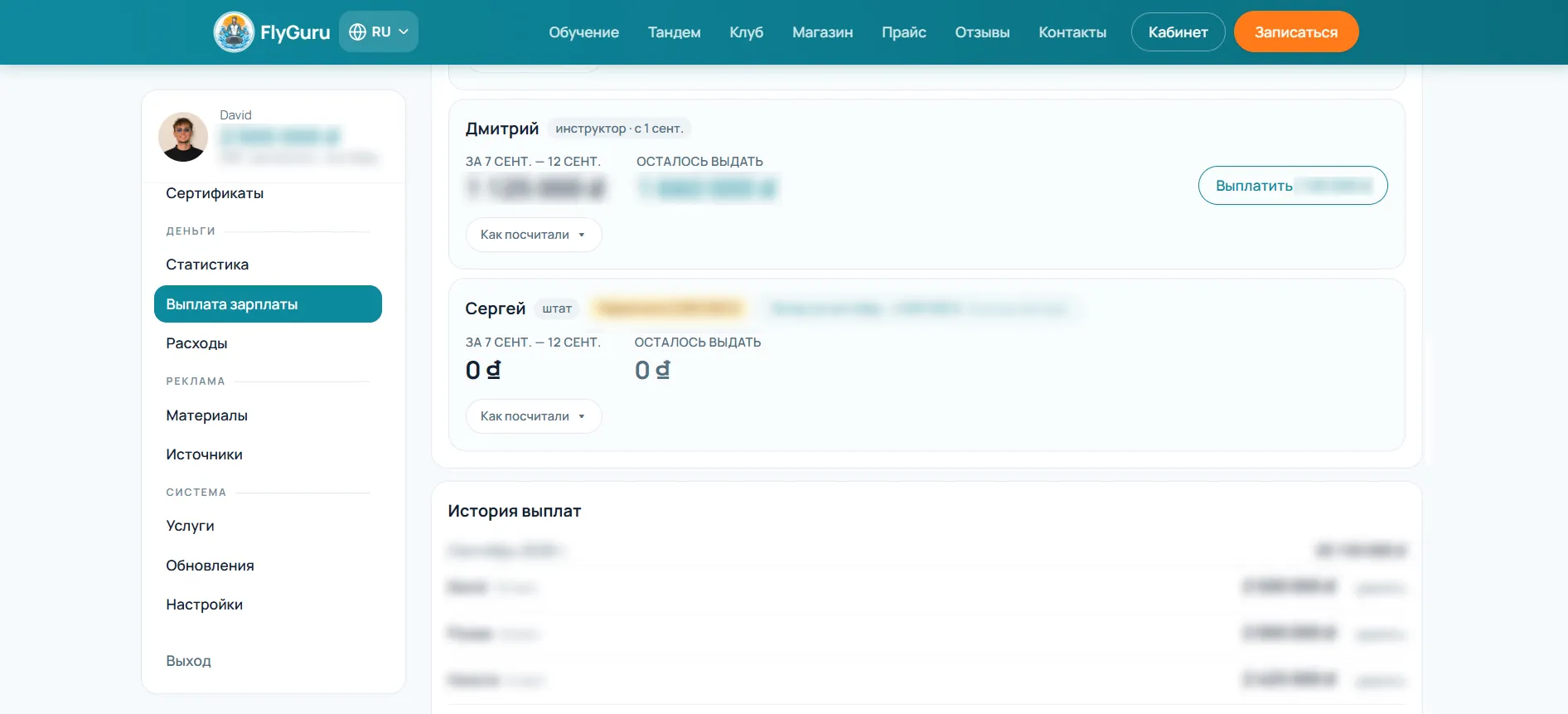The width and height of the screenshot is (1568, 714).
Task: Open the RU language dropdown
Action: [x=379, y=32]
